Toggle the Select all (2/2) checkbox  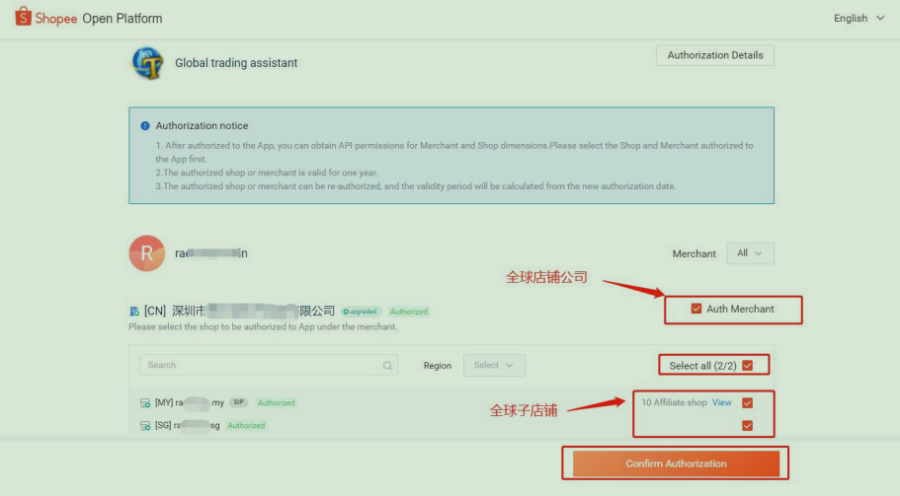747,366
